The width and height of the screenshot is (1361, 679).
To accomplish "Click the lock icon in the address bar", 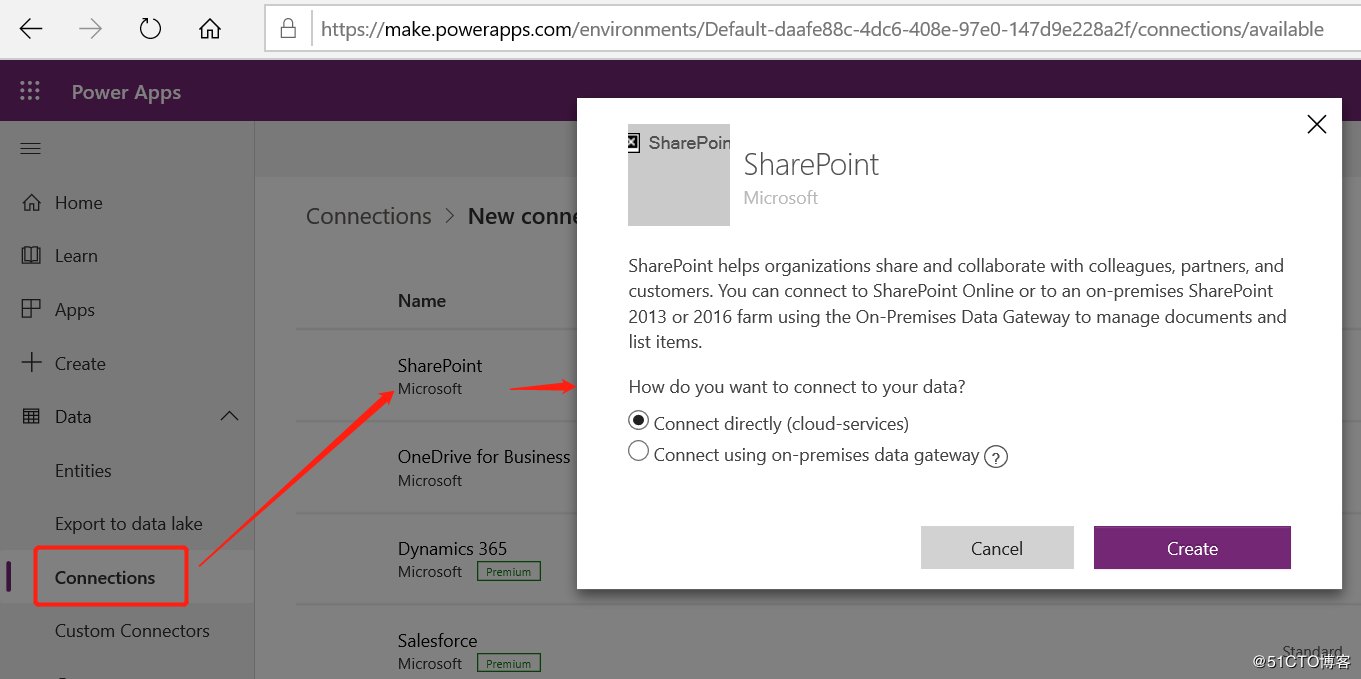I will point(288,29).
